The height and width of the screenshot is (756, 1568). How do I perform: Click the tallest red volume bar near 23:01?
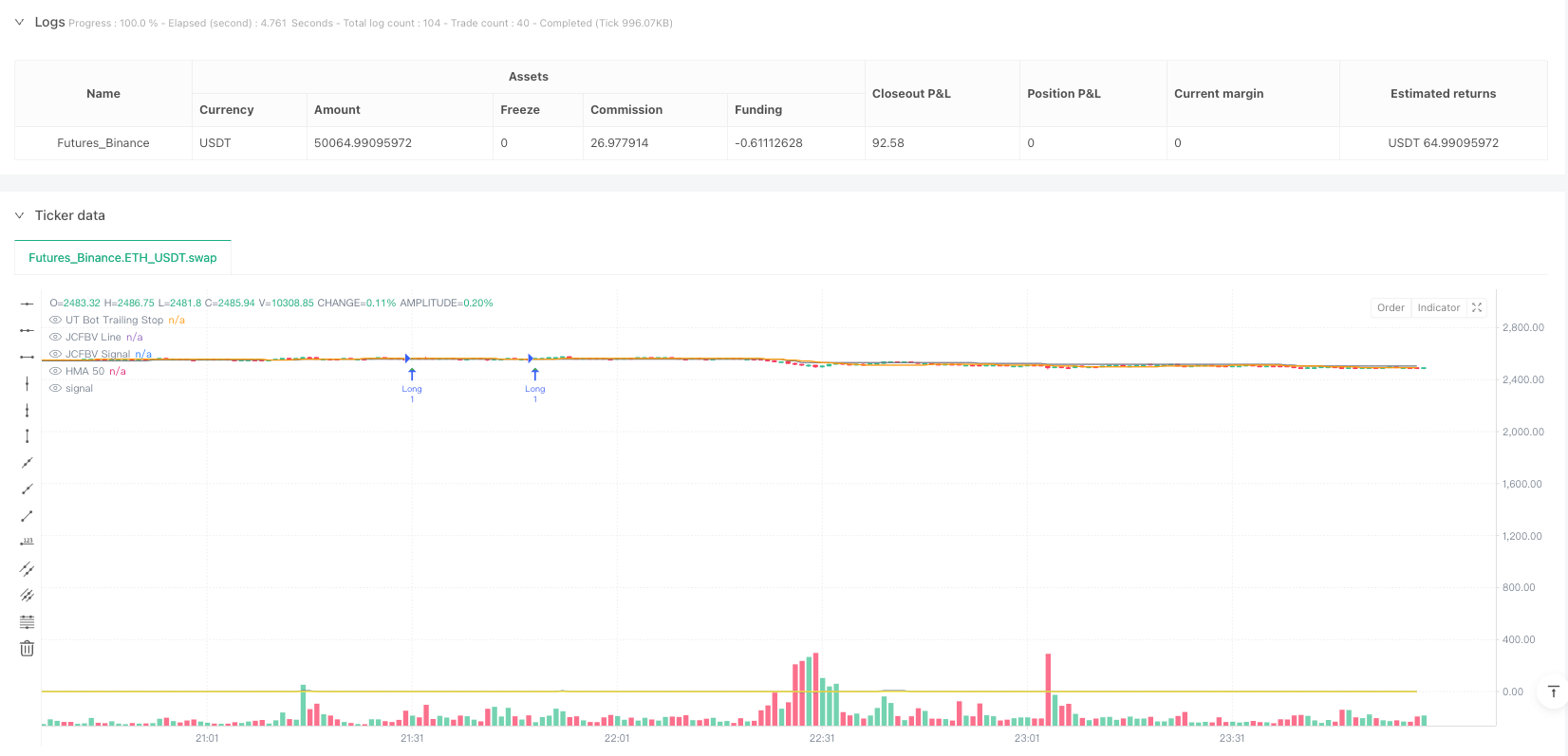point(1048,688)
